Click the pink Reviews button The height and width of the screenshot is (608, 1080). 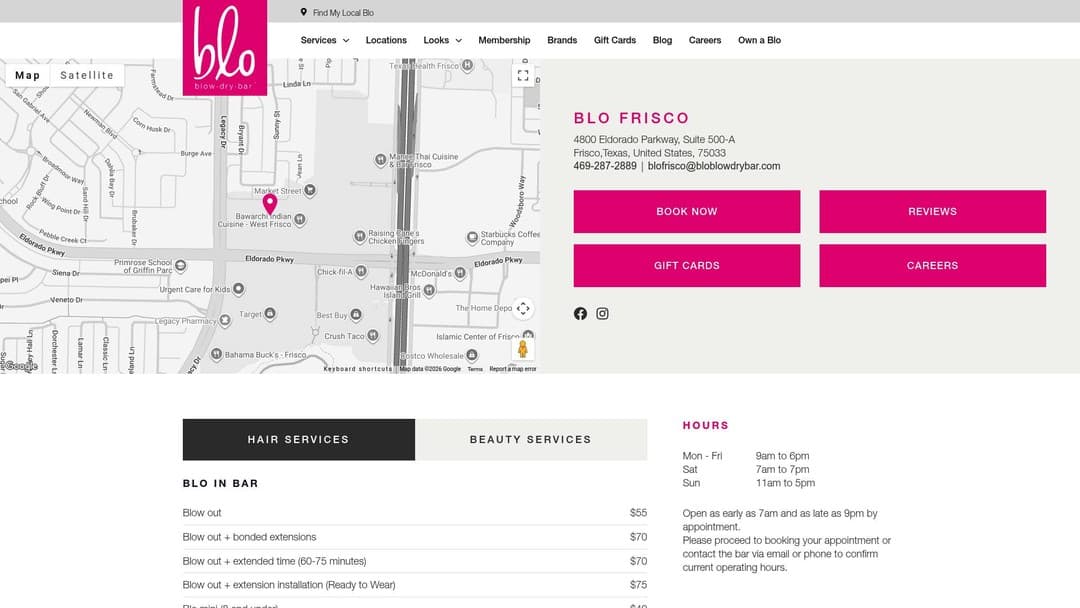[x=932, y=211]
